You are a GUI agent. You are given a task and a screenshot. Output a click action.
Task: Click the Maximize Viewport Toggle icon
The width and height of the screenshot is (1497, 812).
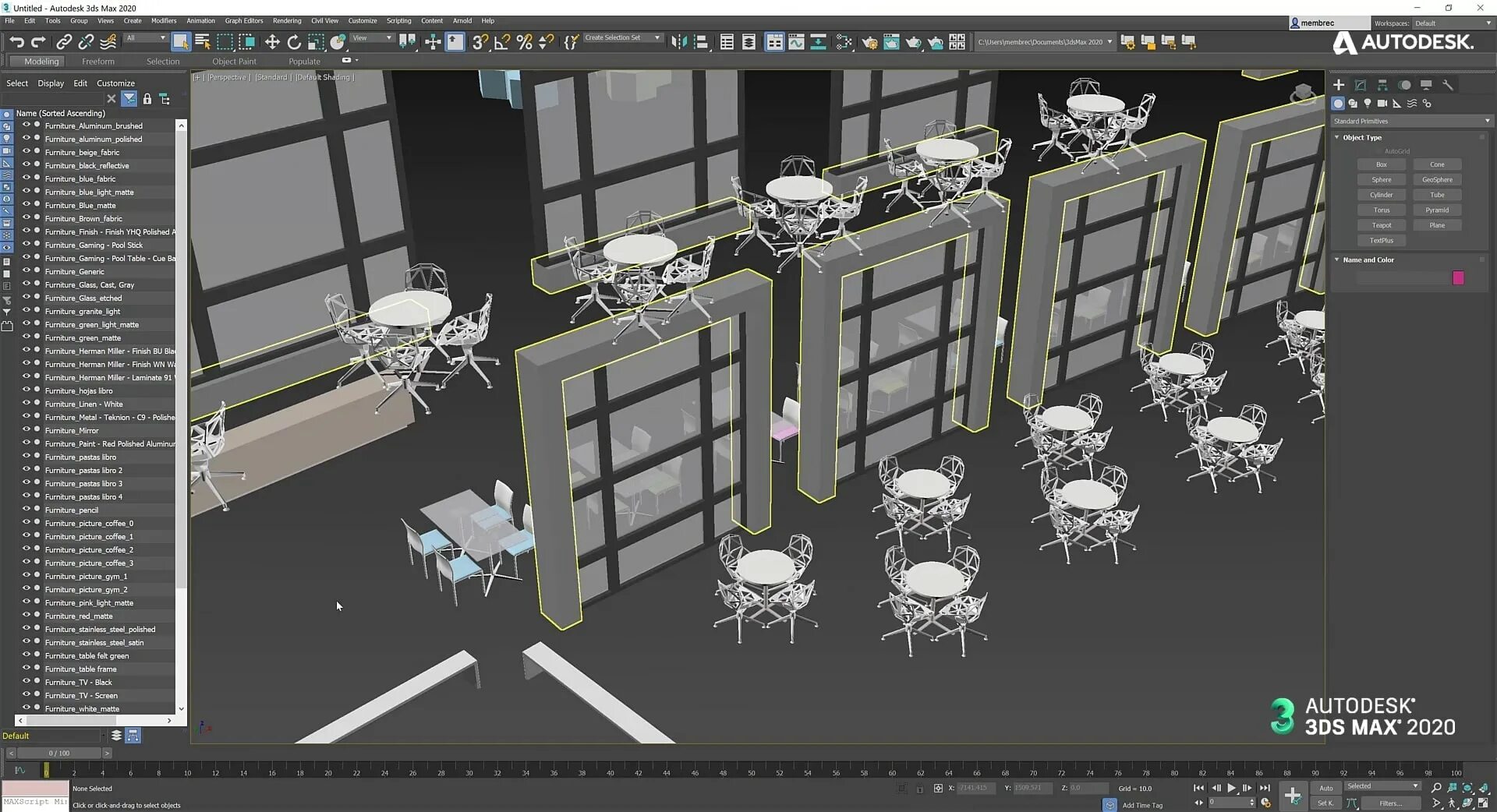click(x=1483, y=803)
